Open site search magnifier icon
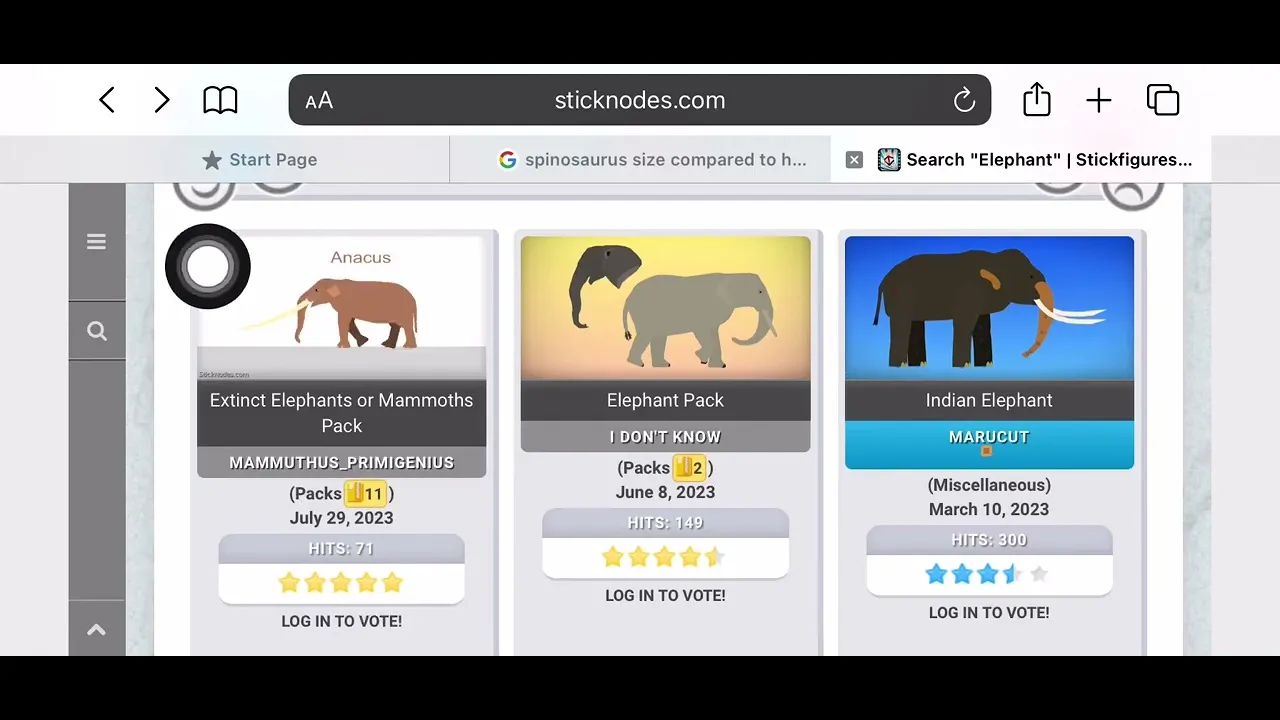Screen dimensions: 1280x720 click(97, 331)
